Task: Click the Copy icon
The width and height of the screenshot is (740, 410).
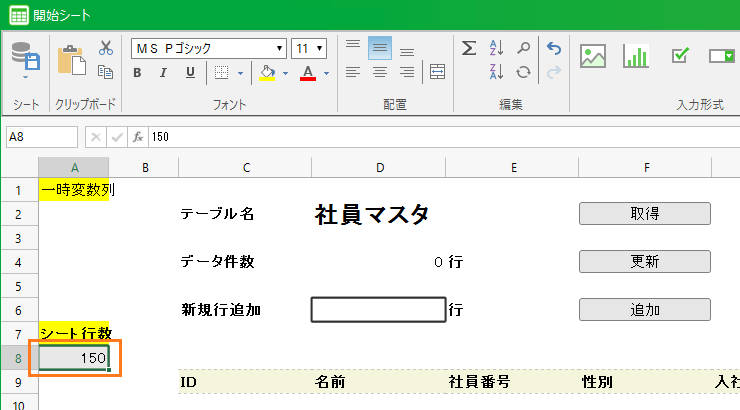Action: pos(105,72)
